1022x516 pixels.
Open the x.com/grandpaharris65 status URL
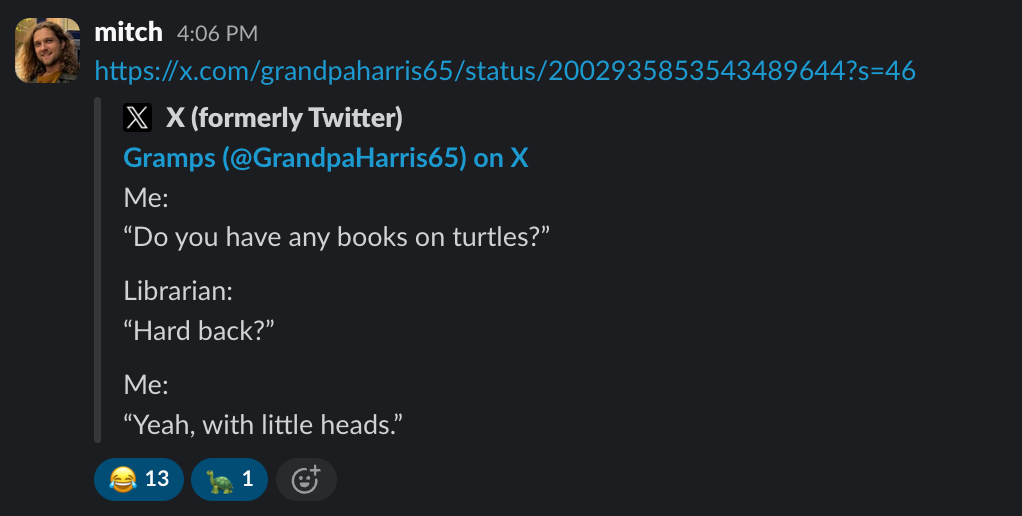[480, 71]
